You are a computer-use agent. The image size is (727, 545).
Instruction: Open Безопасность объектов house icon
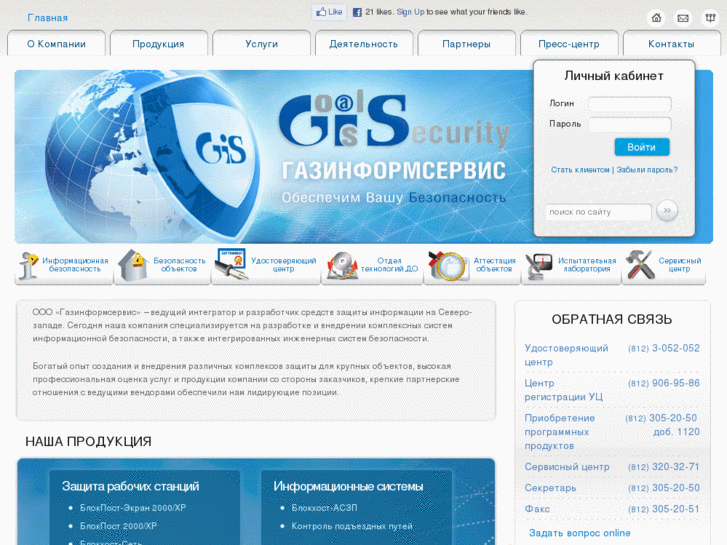(x=133, y=265)
